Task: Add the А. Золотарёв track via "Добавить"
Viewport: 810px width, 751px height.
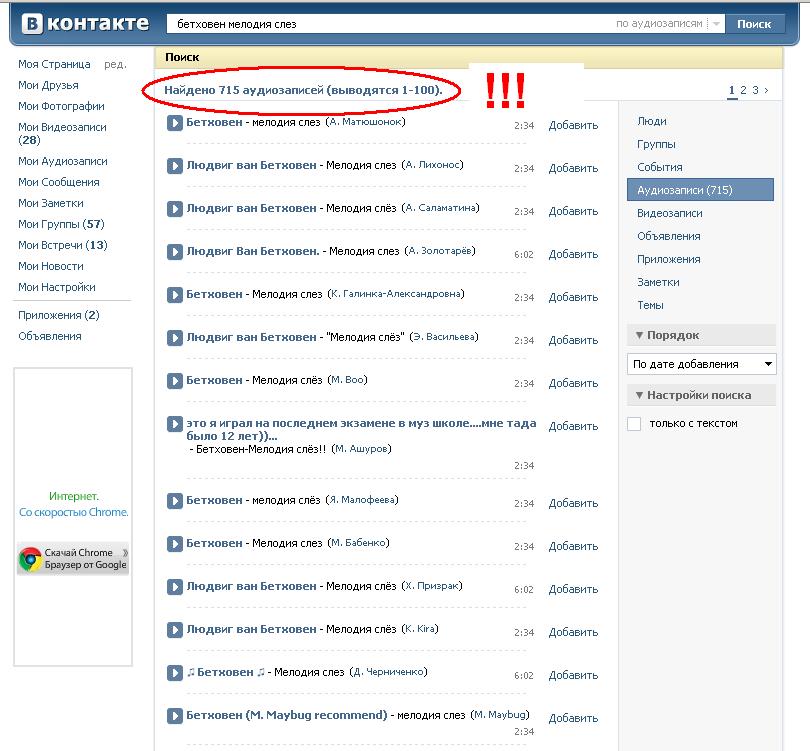Action: pos(573,254)
